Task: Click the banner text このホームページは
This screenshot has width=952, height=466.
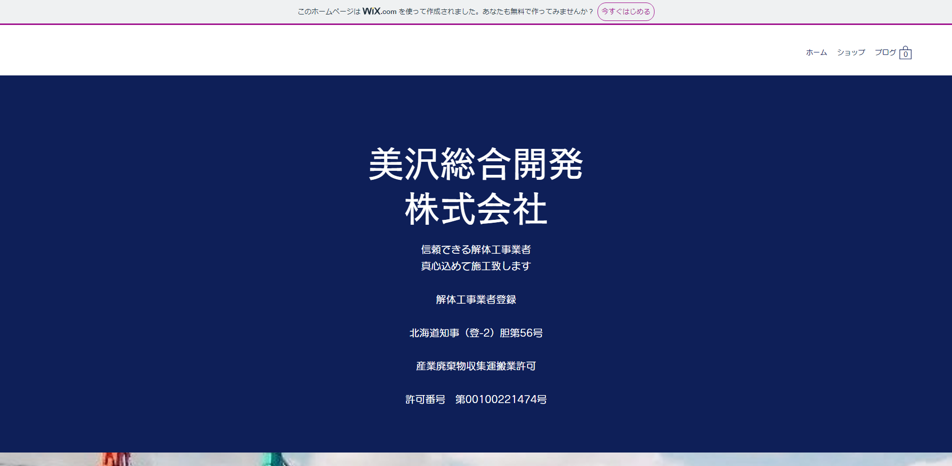Action: click(x=328, y=12)
